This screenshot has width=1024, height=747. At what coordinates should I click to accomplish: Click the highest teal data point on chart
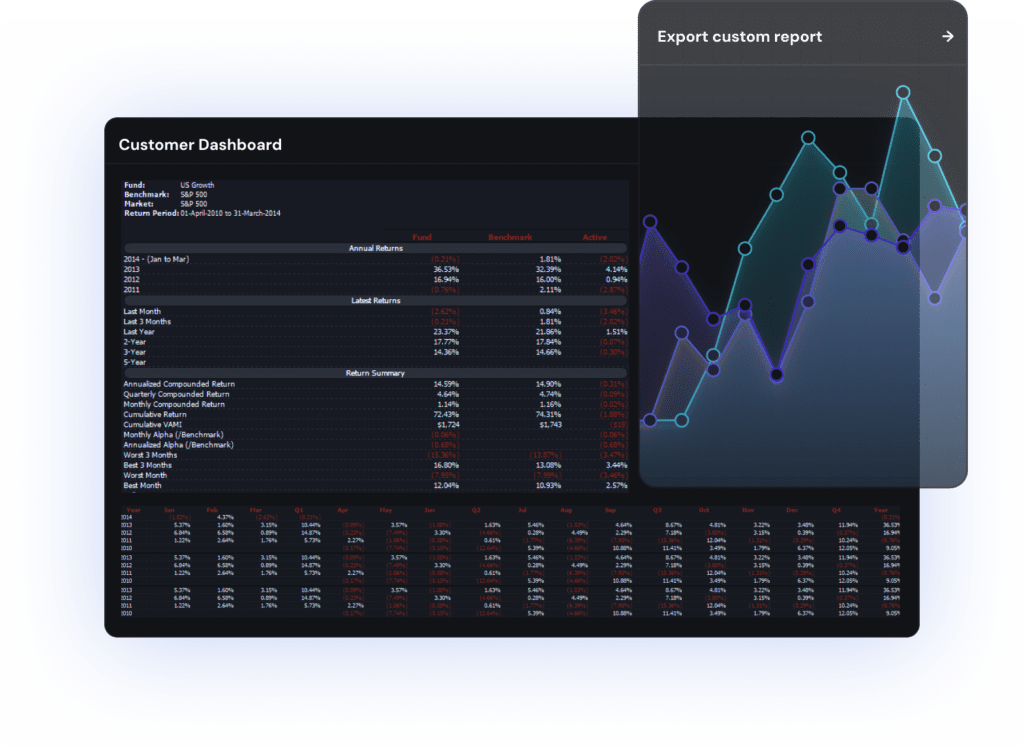903,93
